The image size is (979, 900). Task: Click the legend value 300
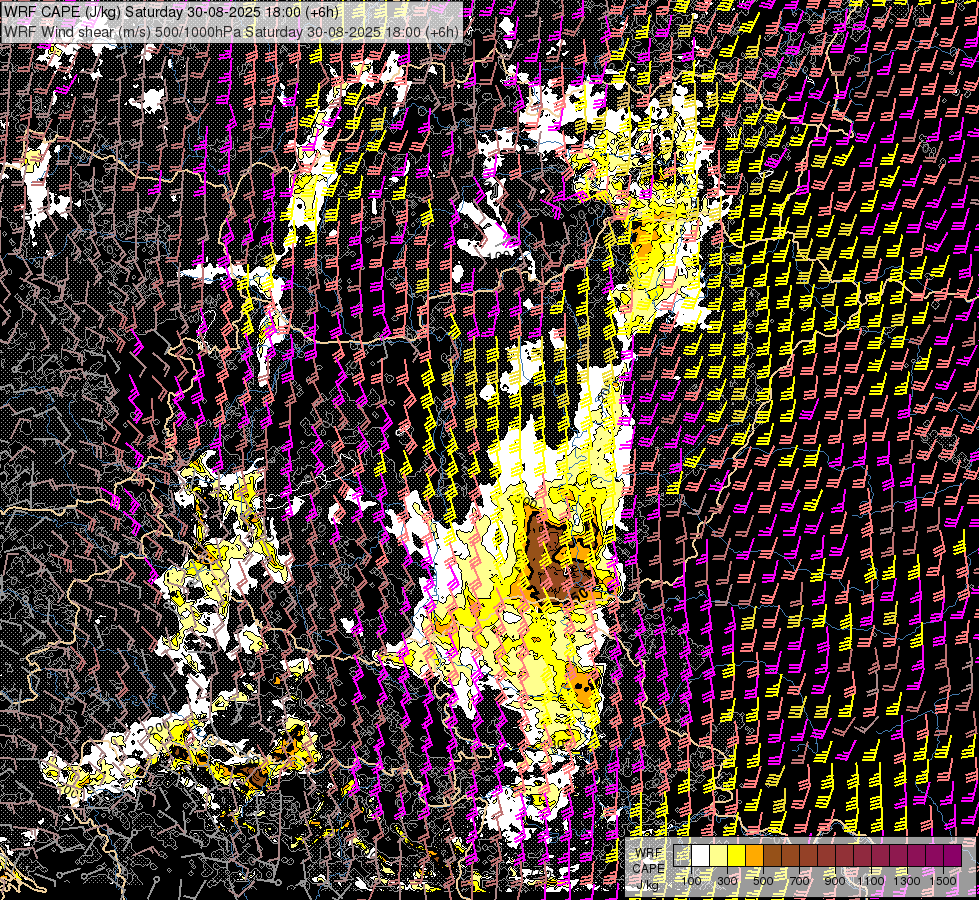727,881
